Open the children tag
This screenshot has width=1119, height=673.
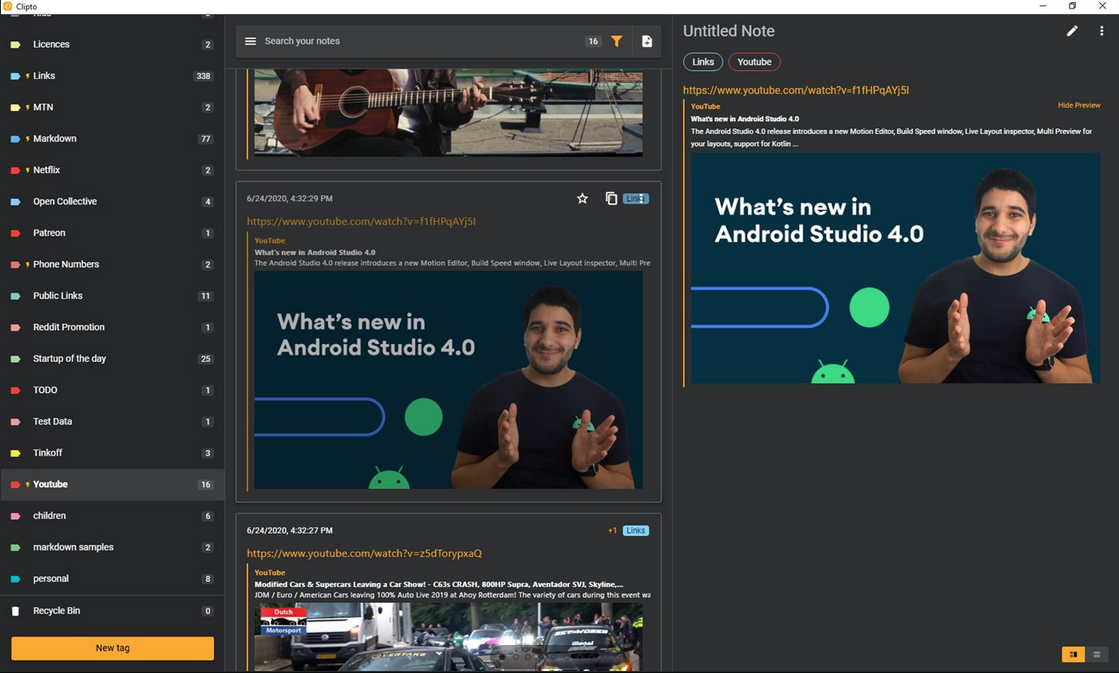tap(112, 515)
